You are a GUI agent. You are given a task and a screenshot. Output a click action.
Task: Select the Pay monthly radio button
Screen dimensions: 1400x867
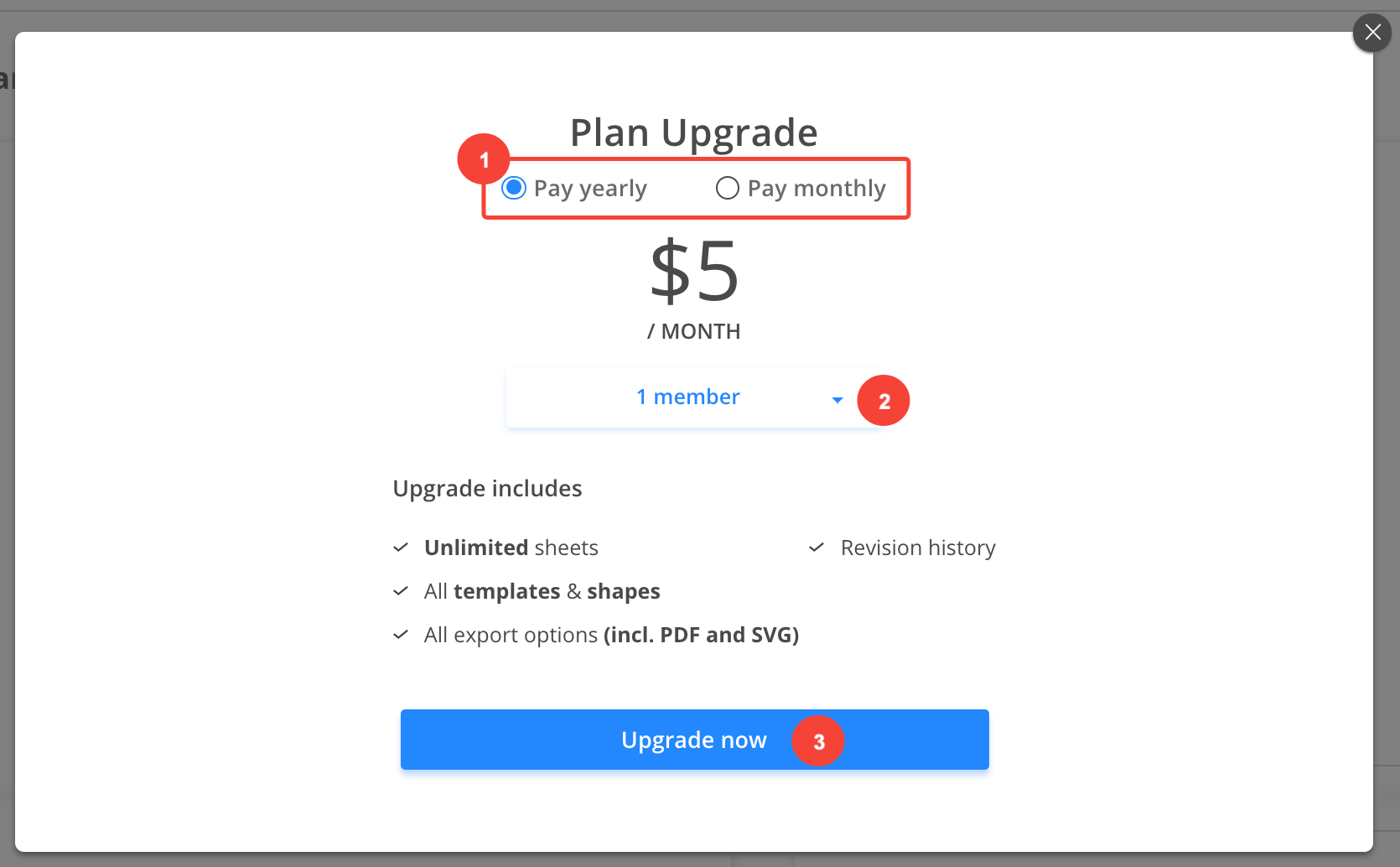point(728,188)
